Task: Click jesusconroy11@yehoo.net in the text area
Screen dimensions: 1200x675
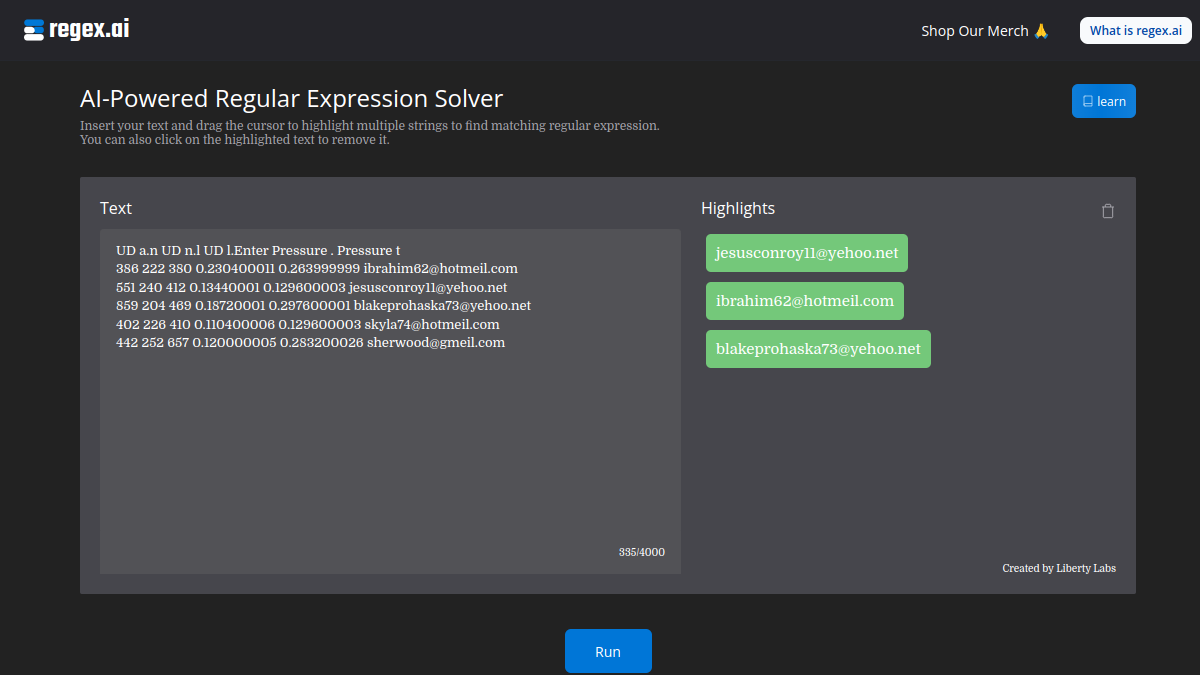Action: [428, 287]
